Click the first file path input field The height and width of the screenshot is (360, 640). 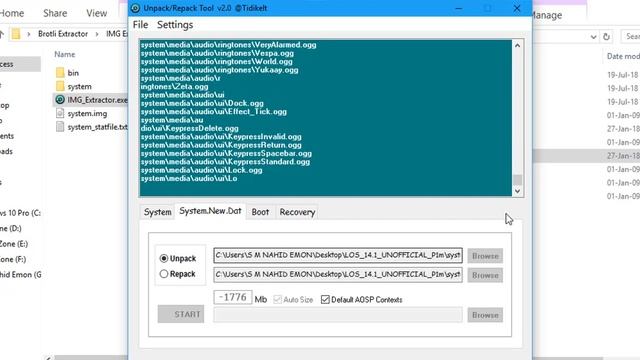[x=338, y=255]
